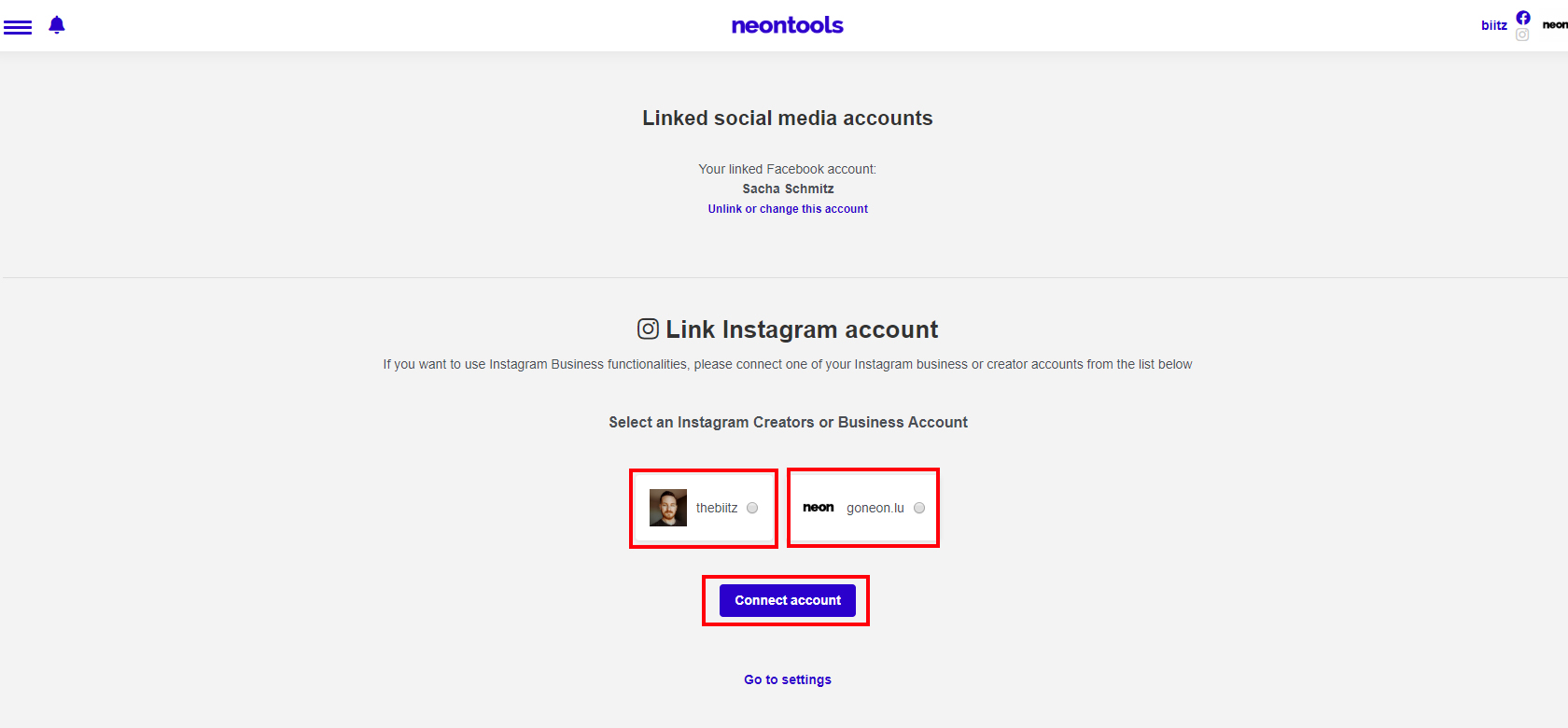Image resolution: width=1568 pixels, height=728 pixels.
Task: Click the Facebook icon beside biitz
Action: [x=1523, y=18]
